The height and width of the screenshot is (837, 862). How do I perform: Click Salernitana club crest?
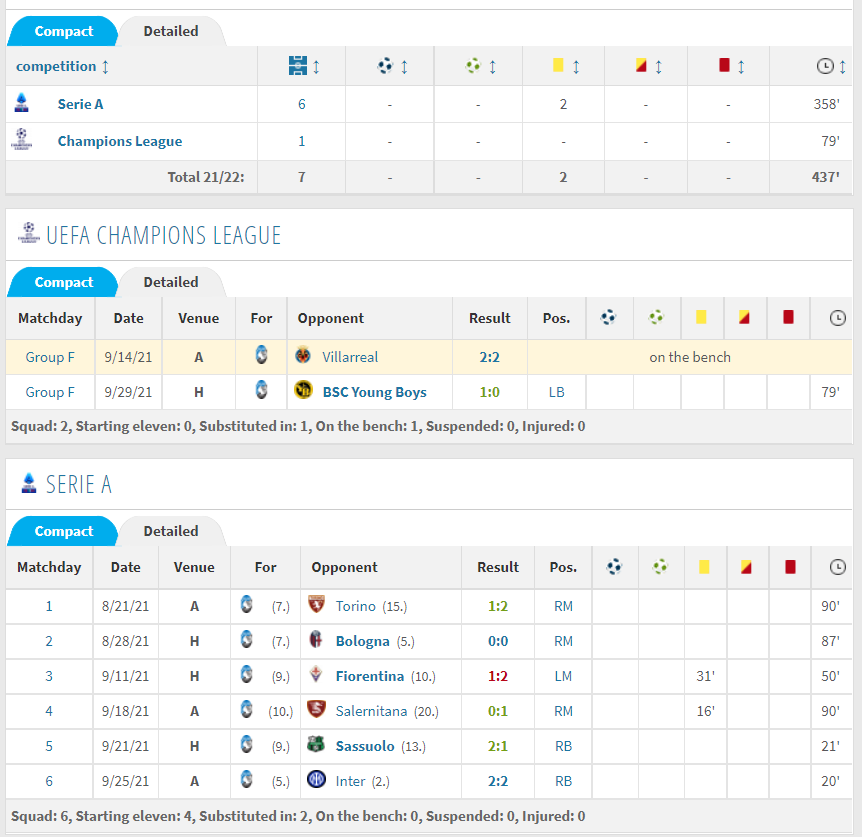coord(316,709)
